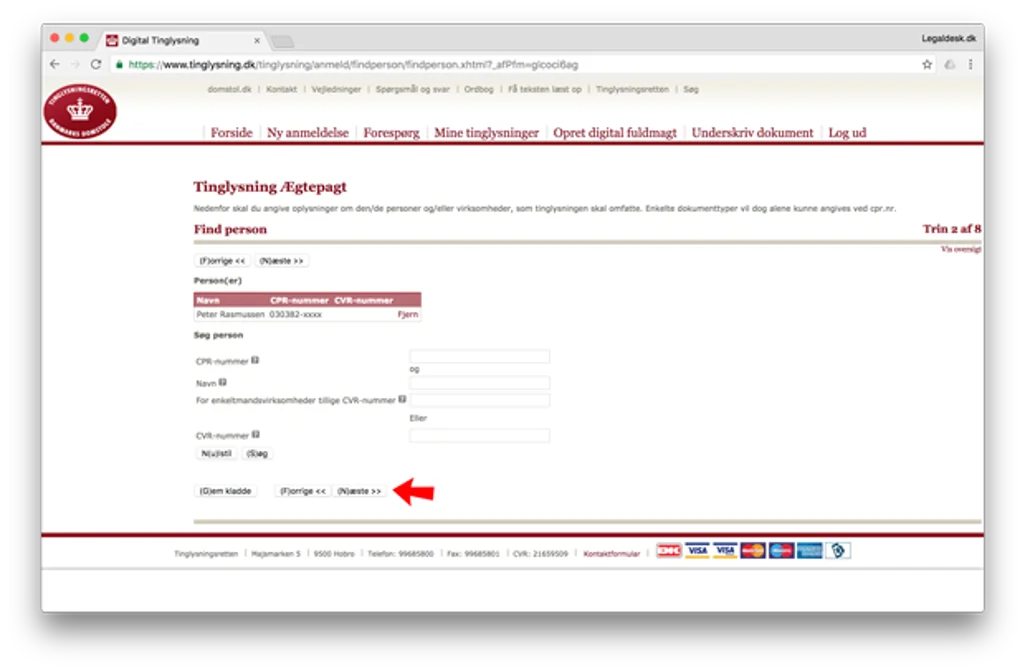Click the (G)em kladde button

tap(226, 491)
